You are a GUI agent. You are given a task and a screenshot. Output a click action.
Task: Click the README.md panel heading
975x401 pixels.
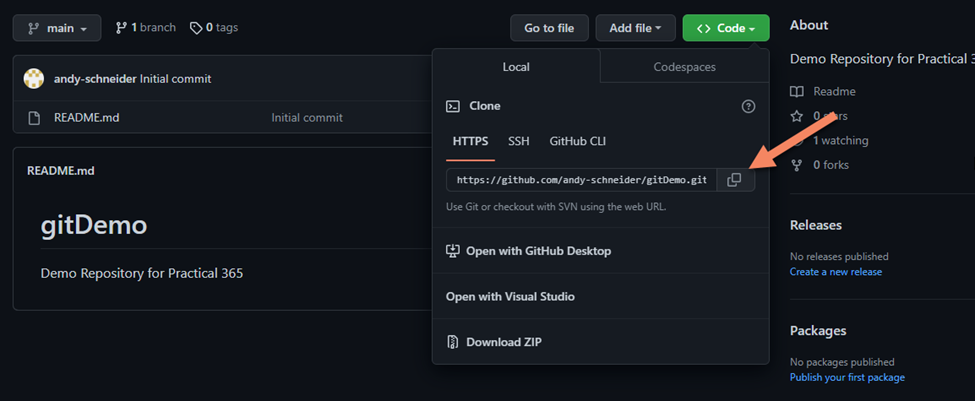click(61, 170)
